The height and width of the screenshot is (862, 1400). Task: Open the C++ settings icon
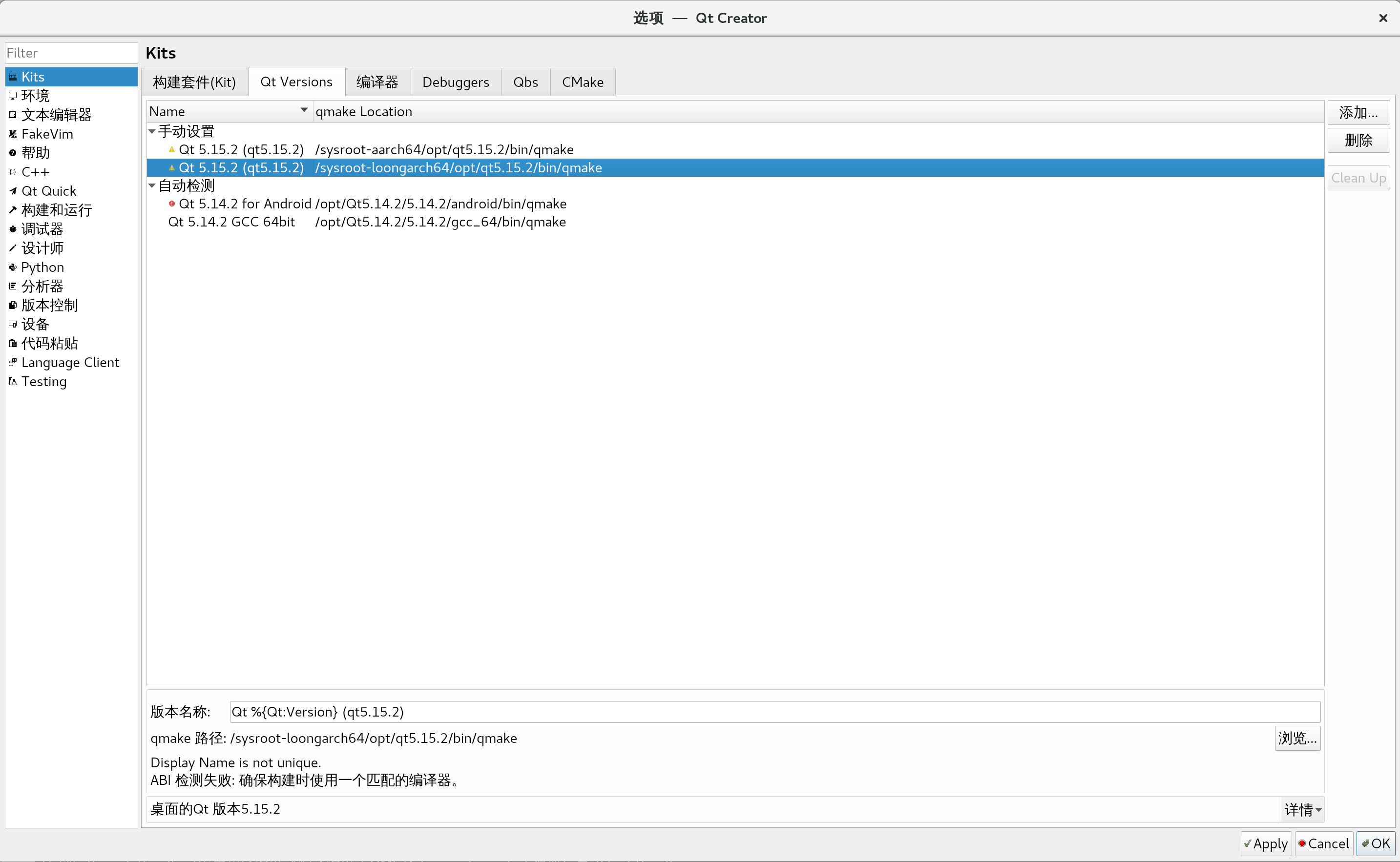[x=12, y=172]
